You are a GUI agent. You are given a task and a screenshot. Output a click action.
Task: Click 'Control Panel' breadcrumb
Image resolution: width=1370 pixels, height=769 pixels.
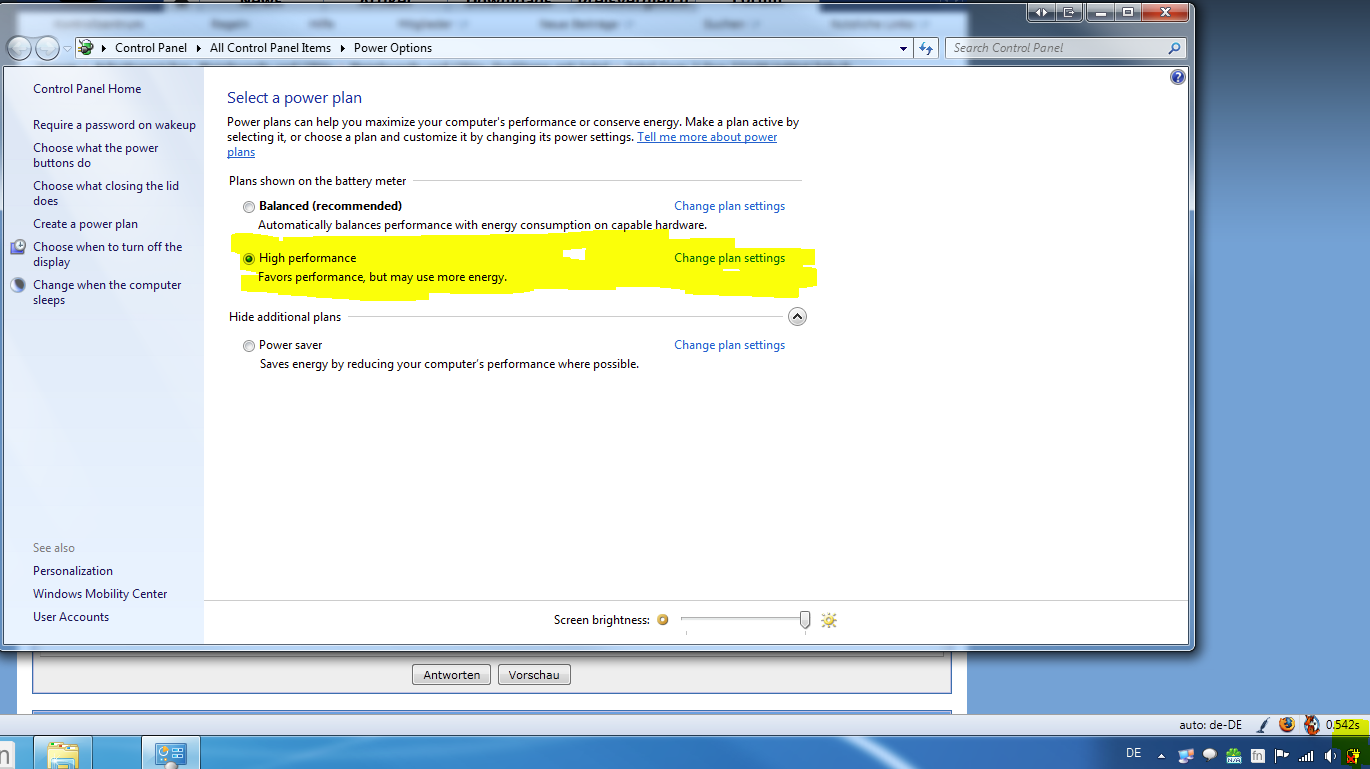151,48
